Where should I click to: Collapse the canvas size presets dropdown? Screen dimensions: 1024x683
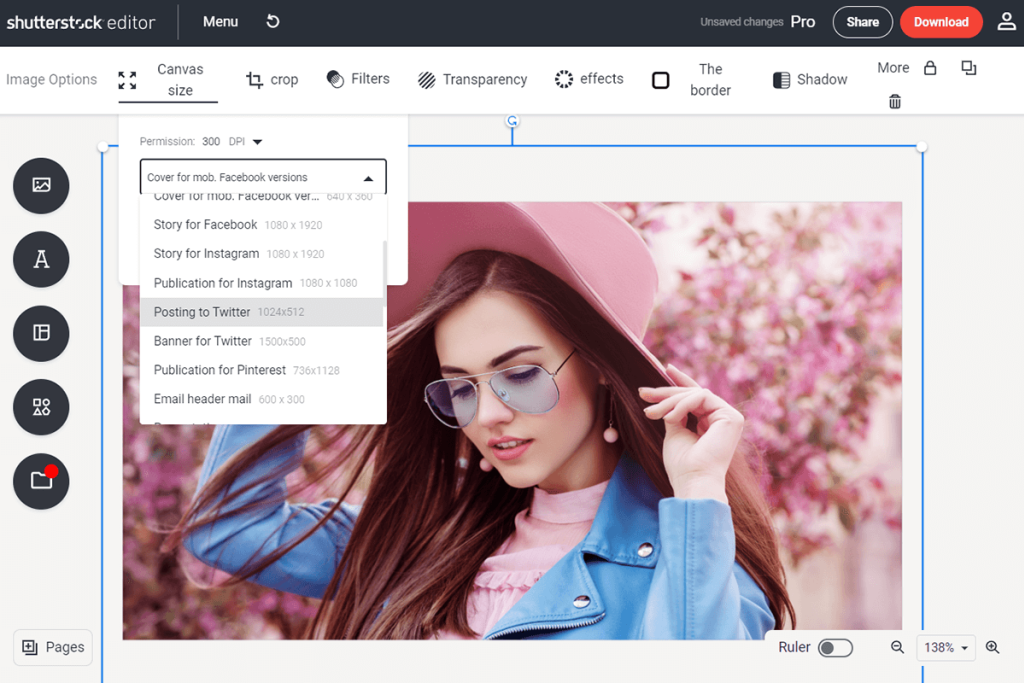370,176
